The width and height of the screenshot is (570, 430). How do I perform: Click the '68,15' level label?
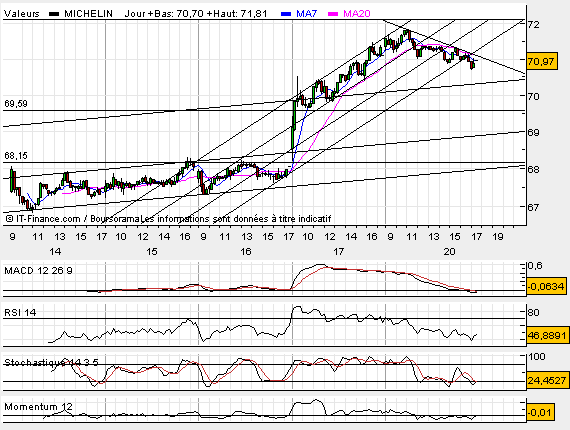pyautogui.click(x=16, y=156)
